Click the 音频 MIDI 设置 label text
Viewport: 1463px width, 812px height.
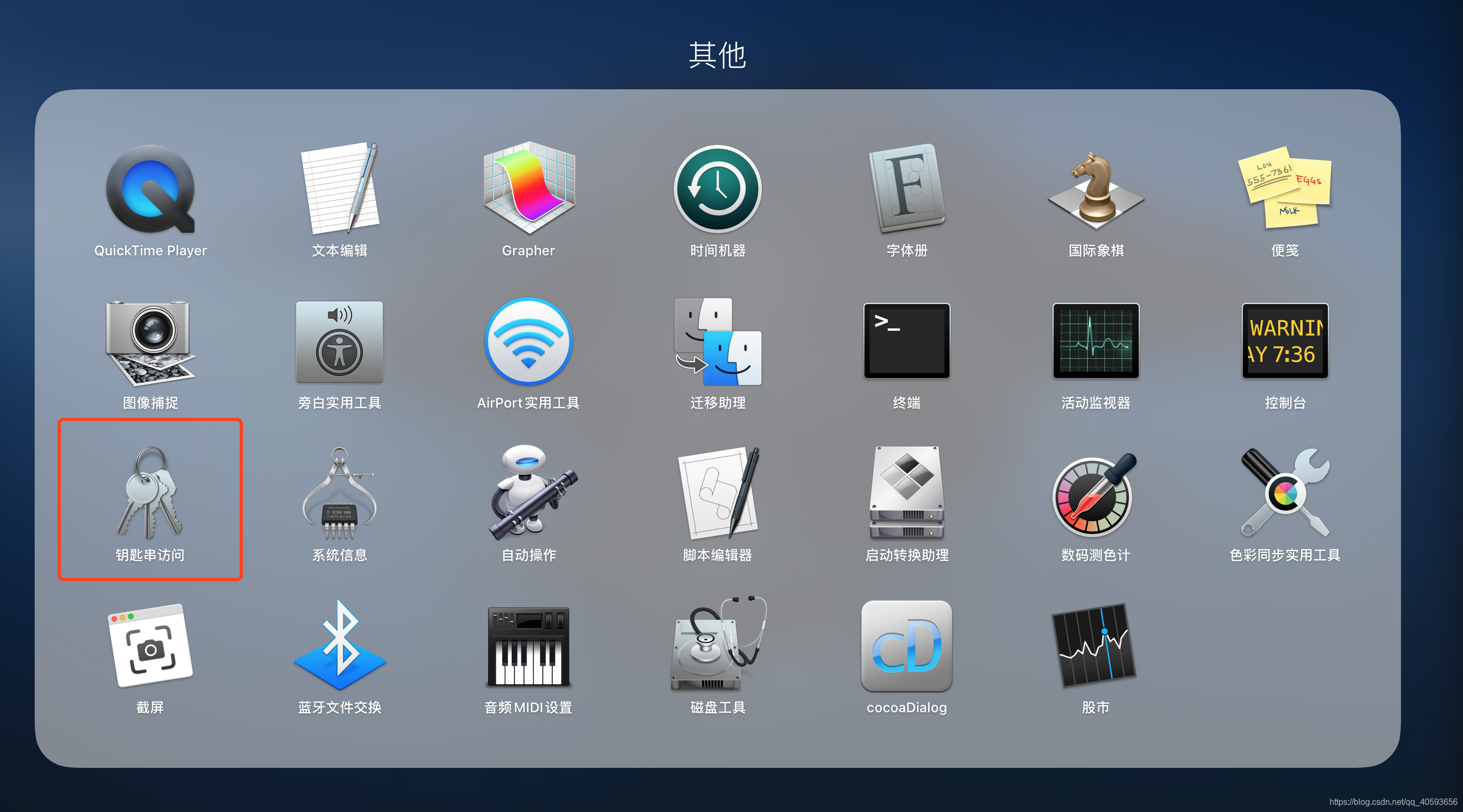(x=529, y=707)
